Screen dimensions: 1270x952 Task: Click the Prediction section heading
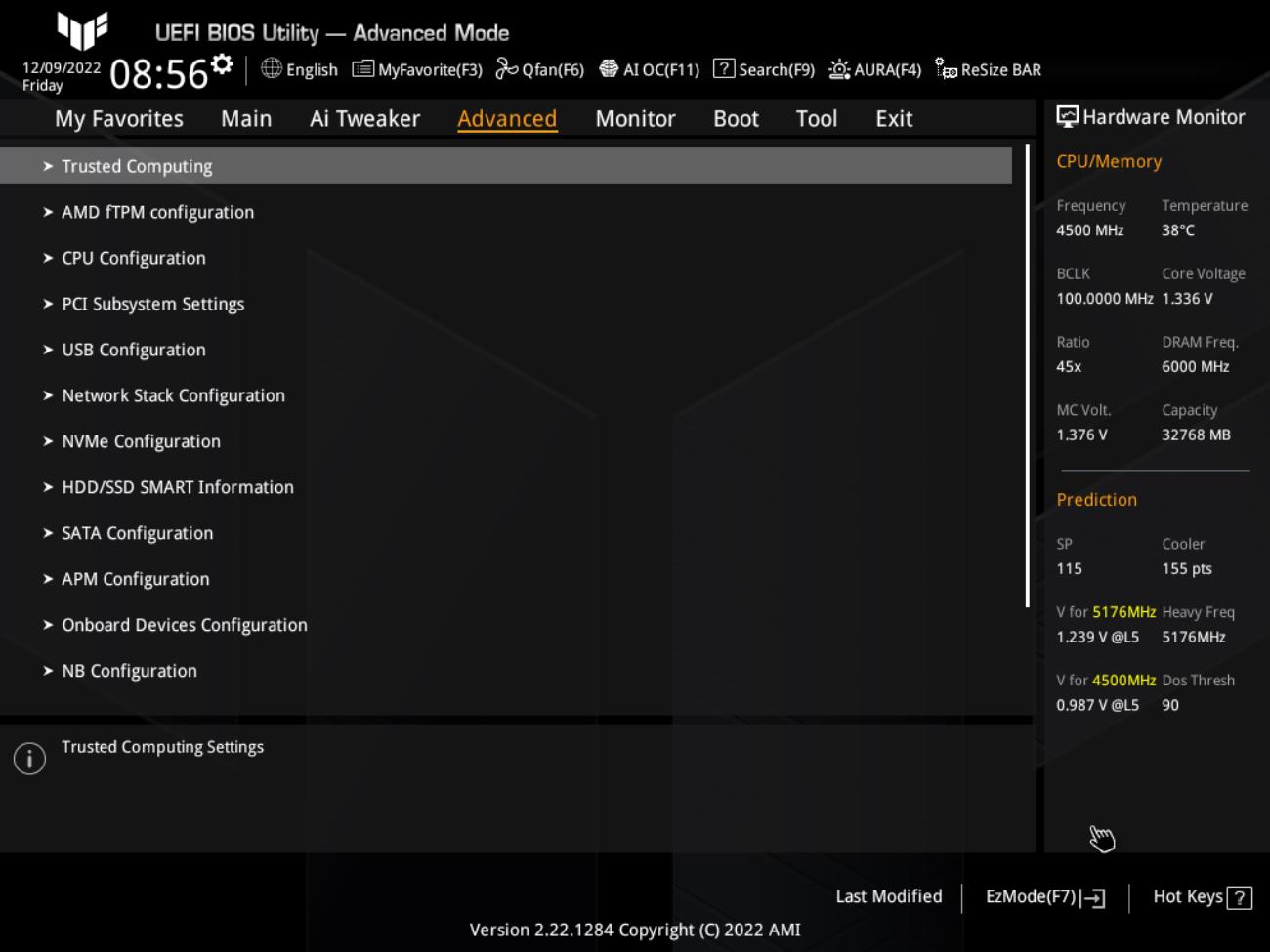[1096, 500]
